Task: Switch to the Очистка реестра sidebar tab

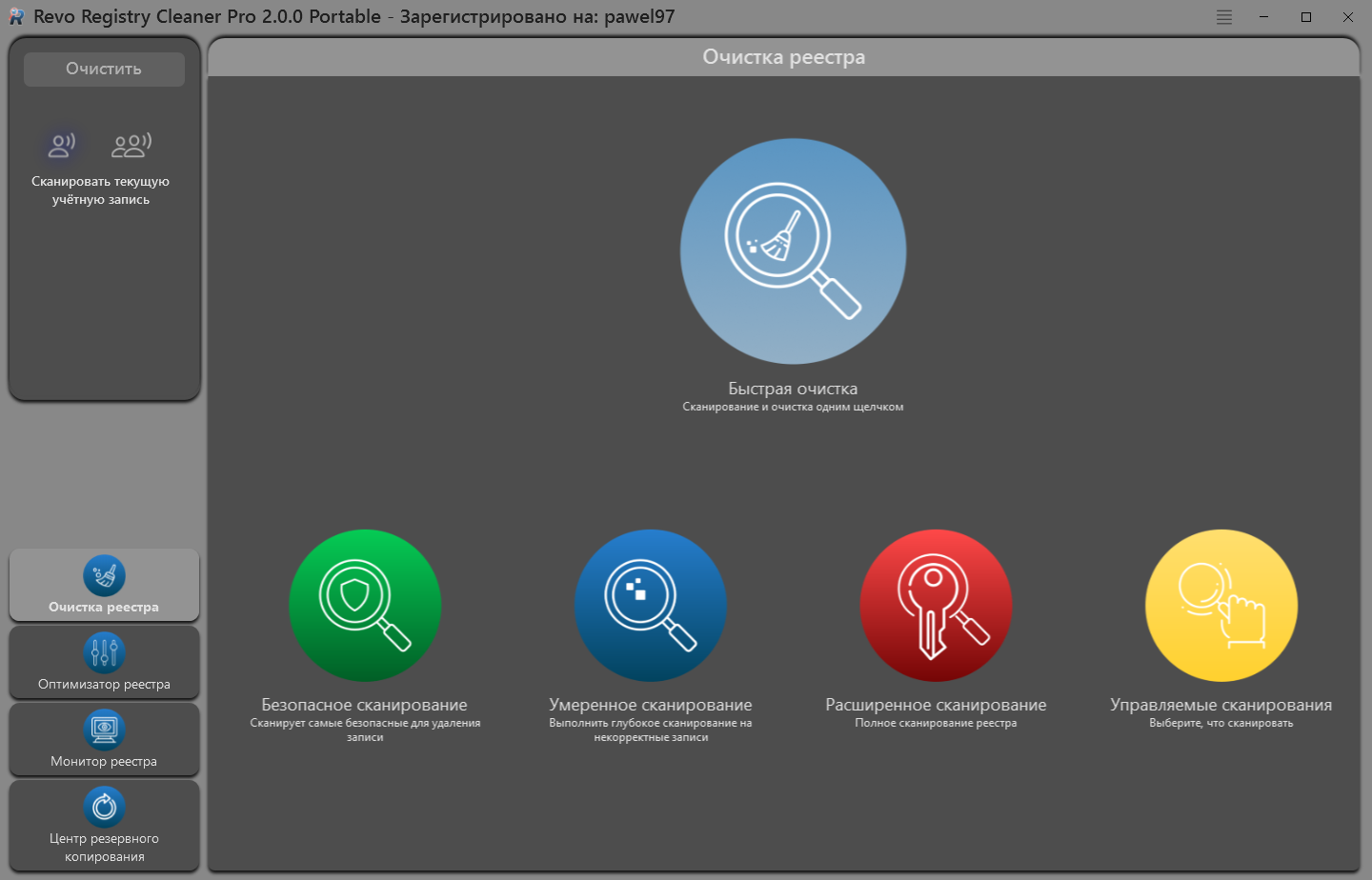Action: coord(104,586)
